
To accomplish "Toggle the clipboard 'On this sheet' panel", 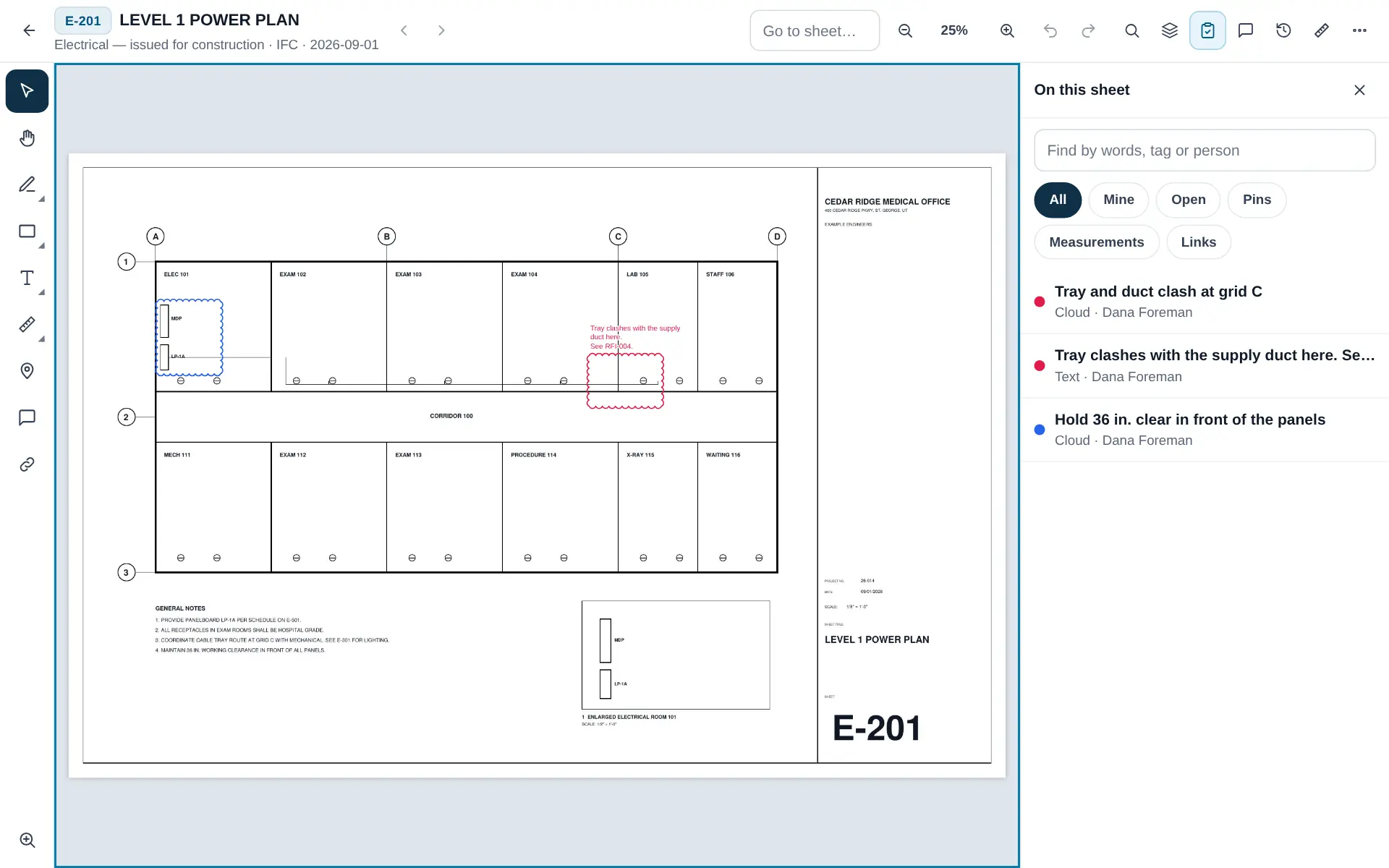I will pyautogui.click(x=1207, y=30).
